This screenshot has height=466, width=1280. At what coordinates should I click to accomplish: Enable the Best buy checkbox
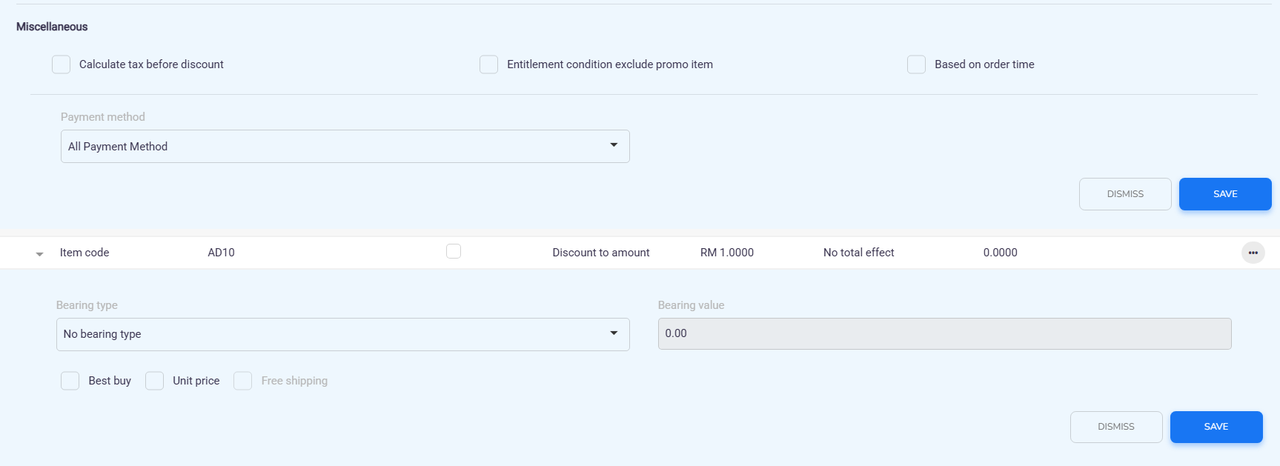coord(70,381)
